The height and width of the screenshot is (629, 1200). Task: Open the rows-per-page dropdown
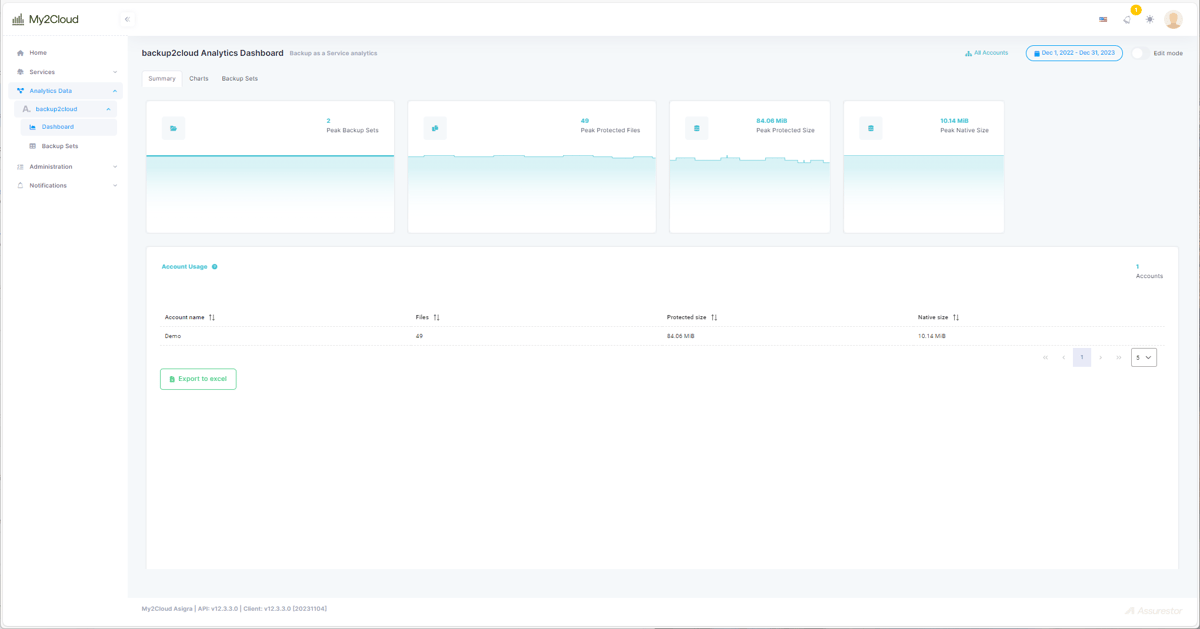coord(1143,357)
